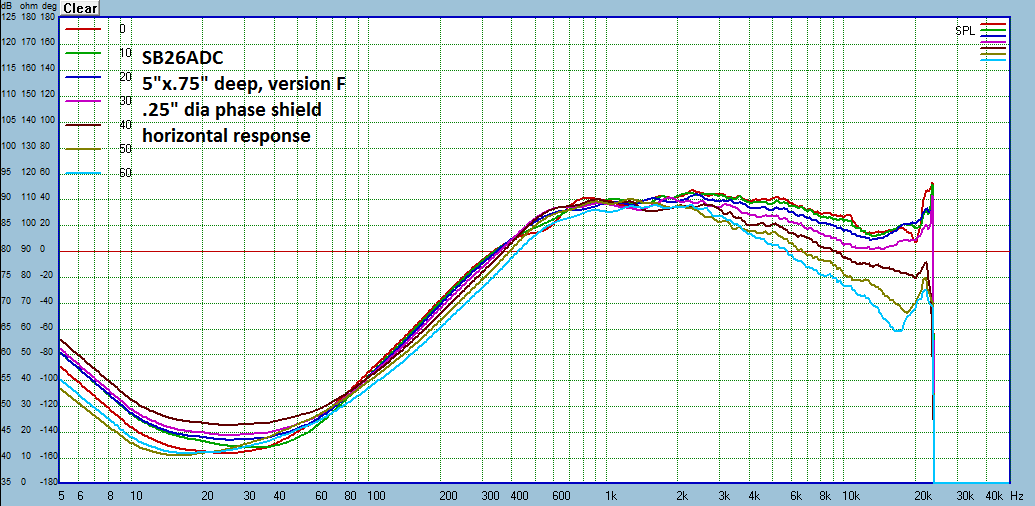The width and height of the screenshot is (1035, 506).
Task: Select the blue 20 degree legend line
Action: pos(83,77)
